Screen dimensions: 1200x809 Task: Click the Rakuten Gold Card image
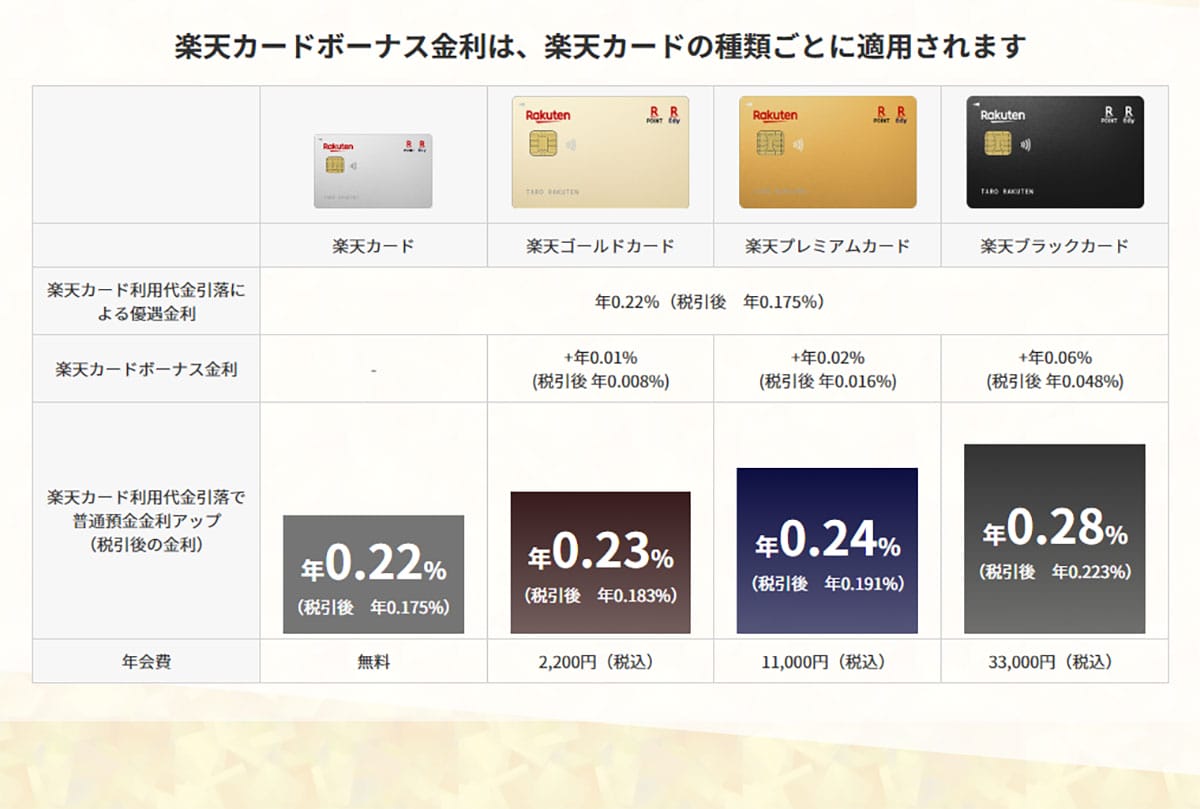600,152
